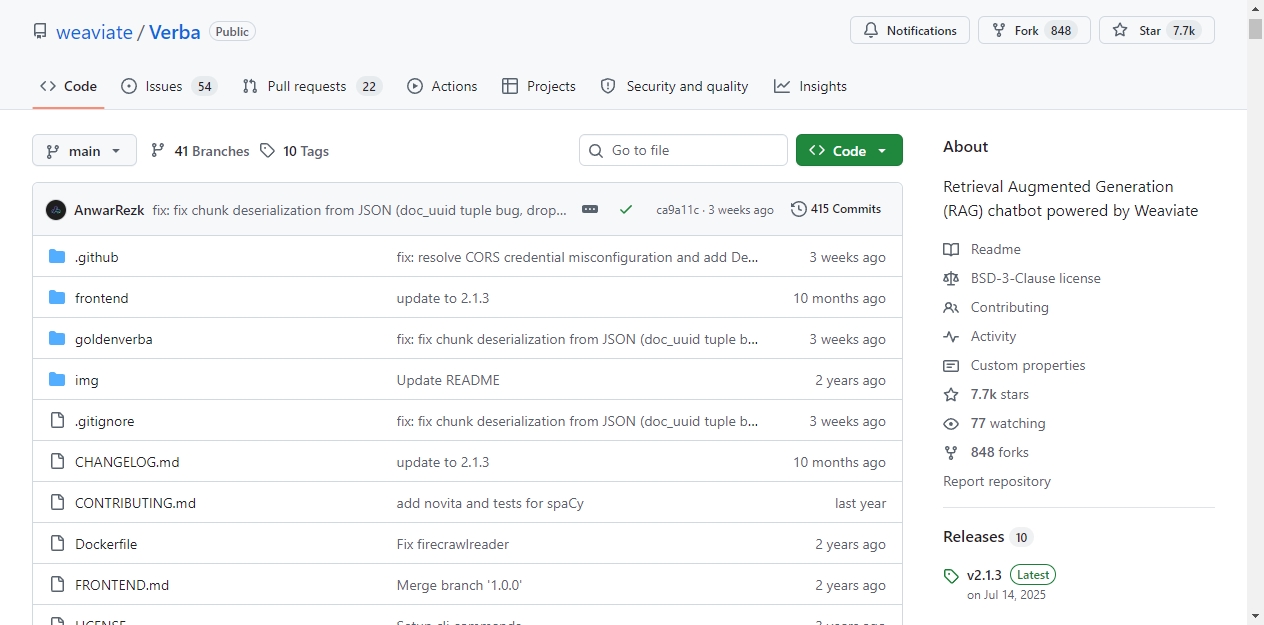View the 10 Tags
The width and height of the screenshot is (1264, 625).
[x=294, y=151]
